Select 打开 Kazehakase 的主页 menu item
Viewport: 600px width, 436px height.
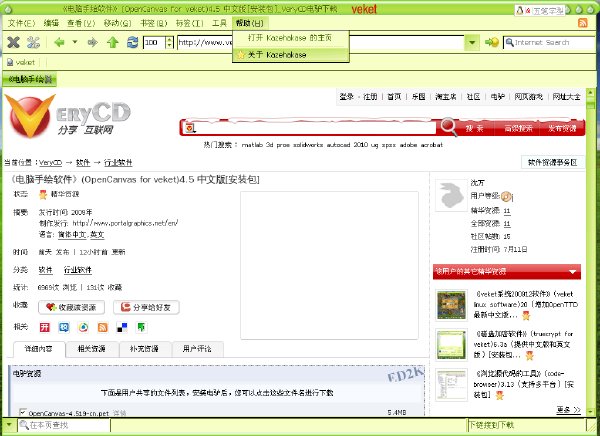coord(290,38)
